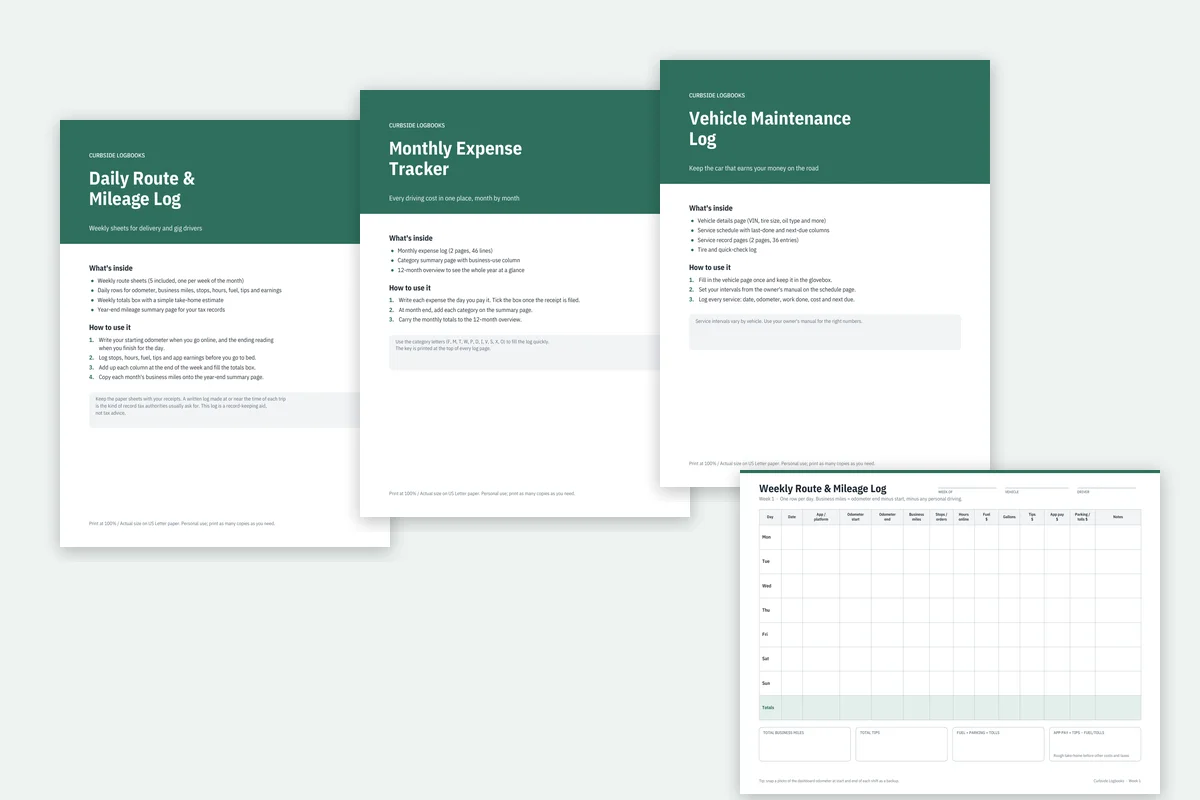
Task: Select 'CURBSIDE LOGBOOKS' label on Vehicle Maintenance cover
Action: click(717, 95)
